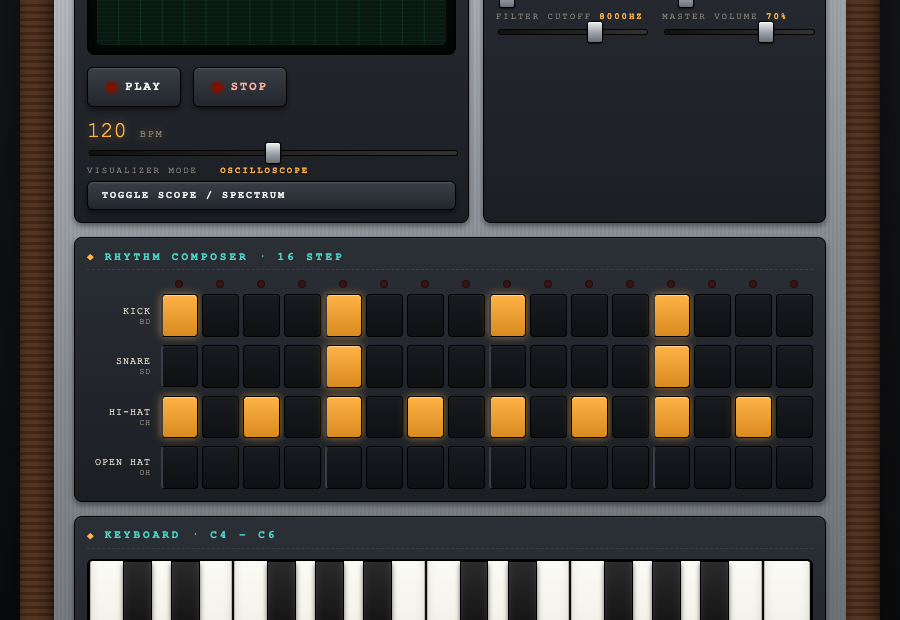Screen dimensions: 900x620
Task: Enable Kick step 7
Action: click(425, 315)
